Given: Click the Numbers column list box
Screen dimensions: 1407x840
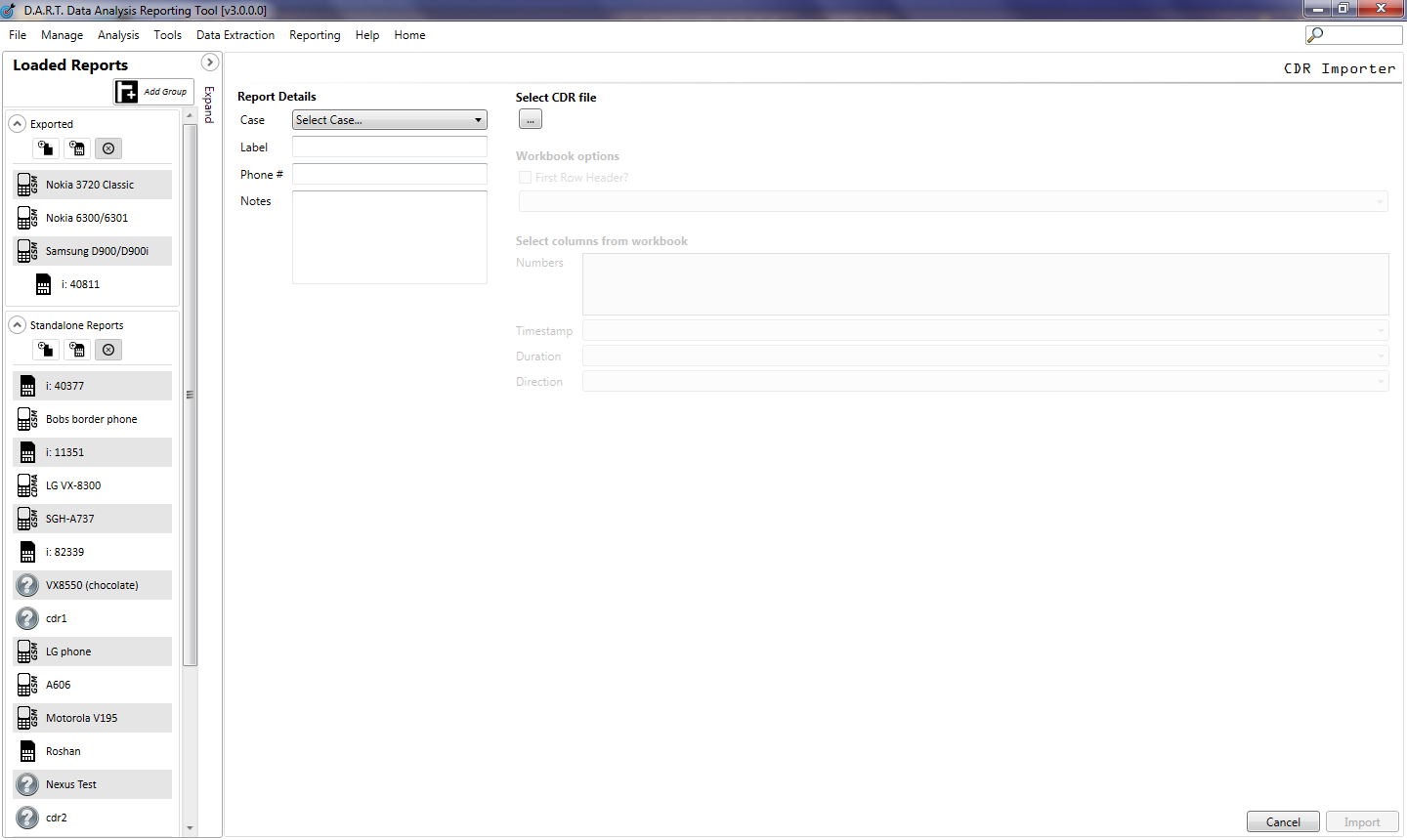Looking at the screenshot, I should 985,284.
